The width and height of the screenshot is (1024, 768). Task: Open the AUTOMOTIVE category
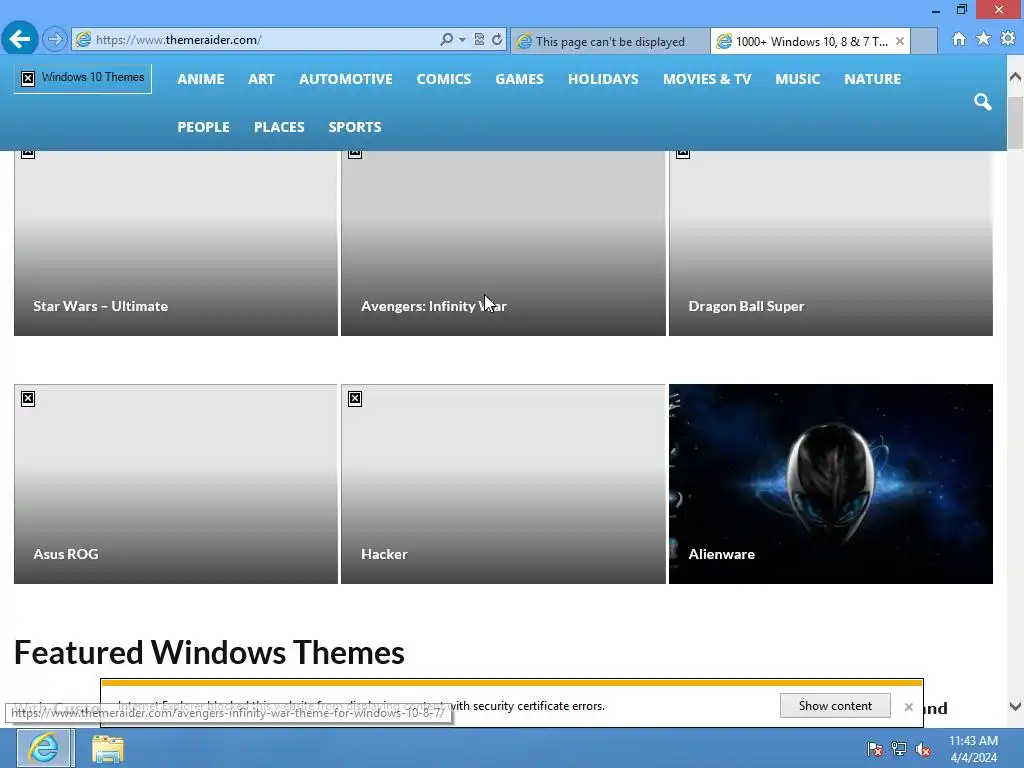coord(345,79)
